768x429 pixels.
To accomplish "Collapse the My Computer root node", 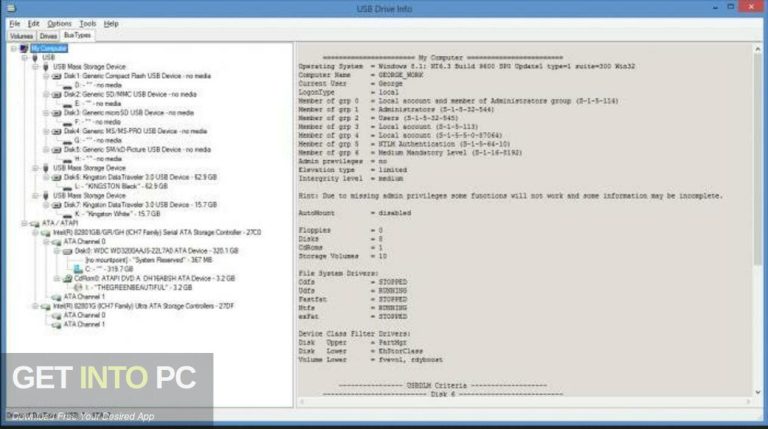I will click(x=13, y=48).
